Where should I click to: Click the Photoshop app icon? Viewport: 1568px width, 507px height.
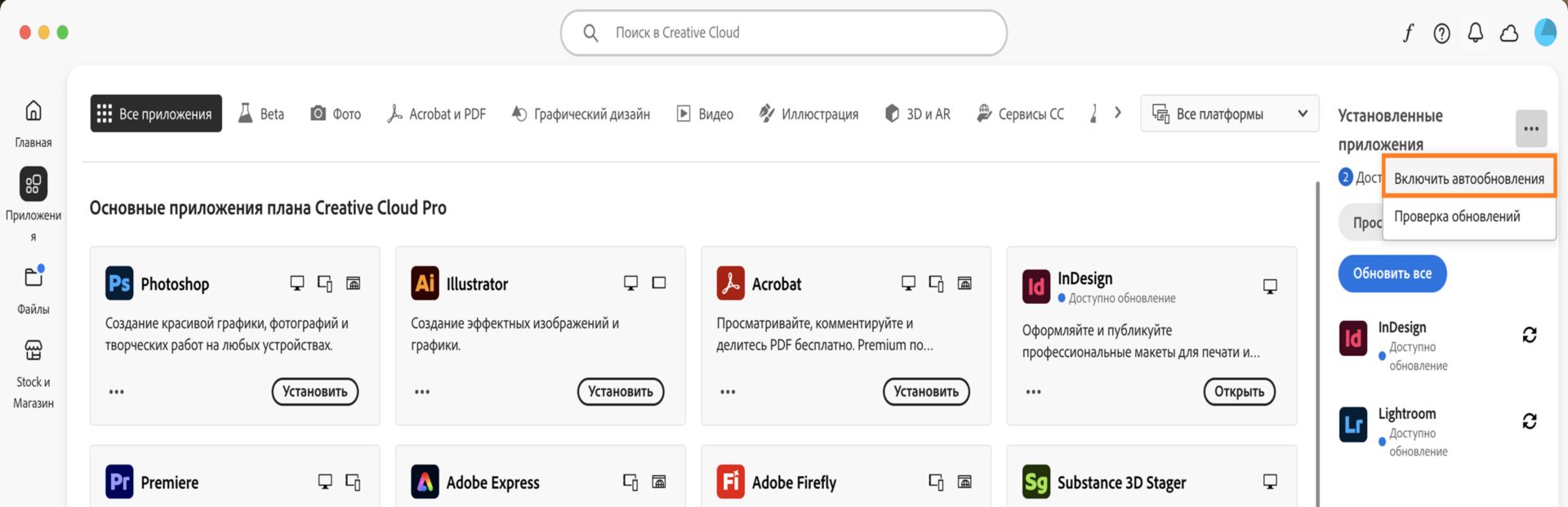(119, 283)
